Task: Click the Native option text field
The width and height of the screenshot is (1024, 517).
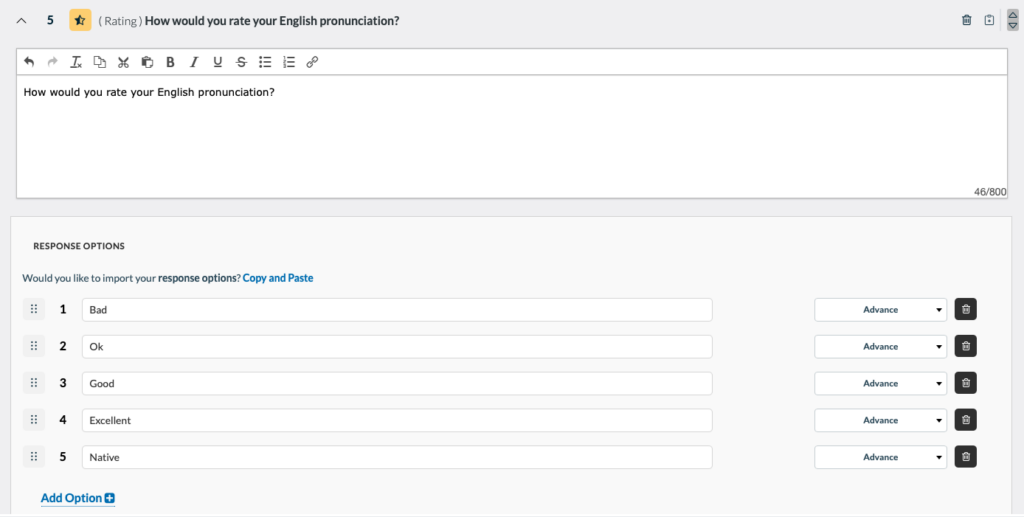Action: coord(397,457)
